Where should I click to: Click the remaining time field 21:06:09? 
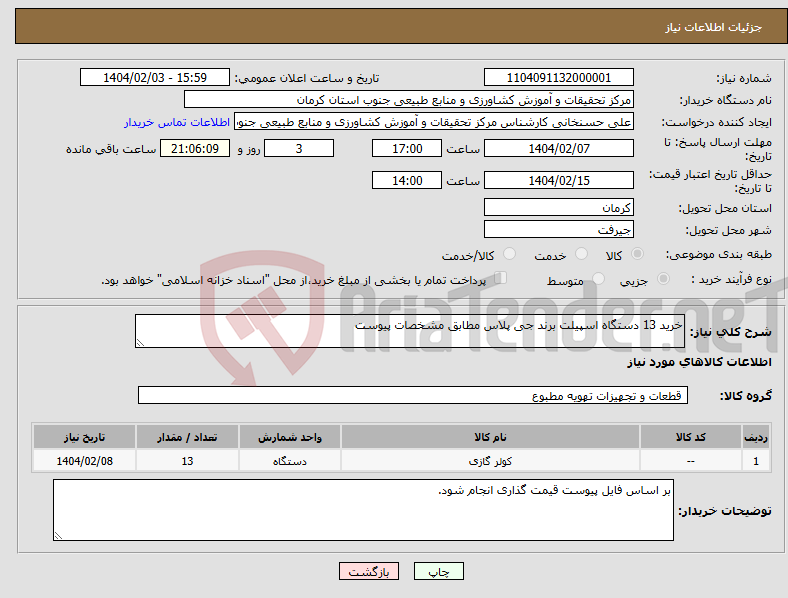point(195,148)
